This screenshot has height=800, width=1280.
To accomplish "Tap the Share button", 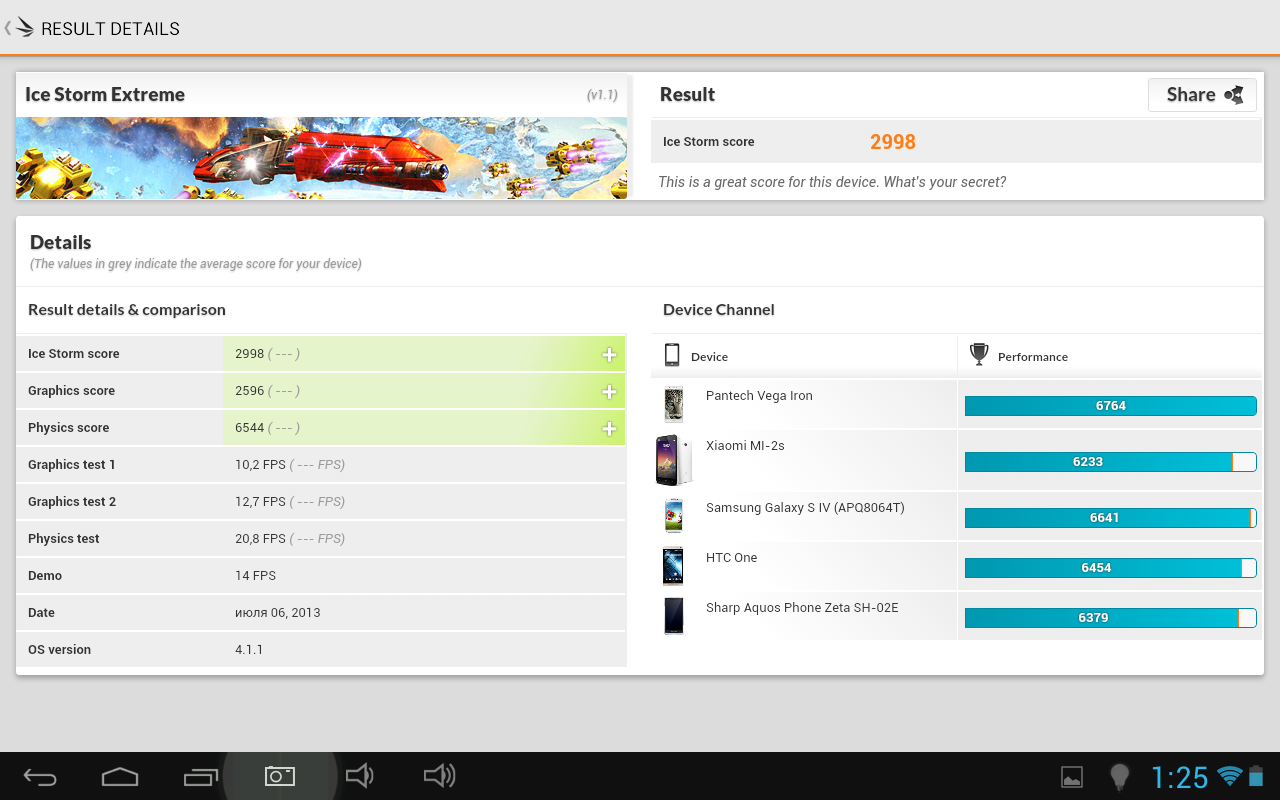I will pyautogui.click(x=1202, y=95).
